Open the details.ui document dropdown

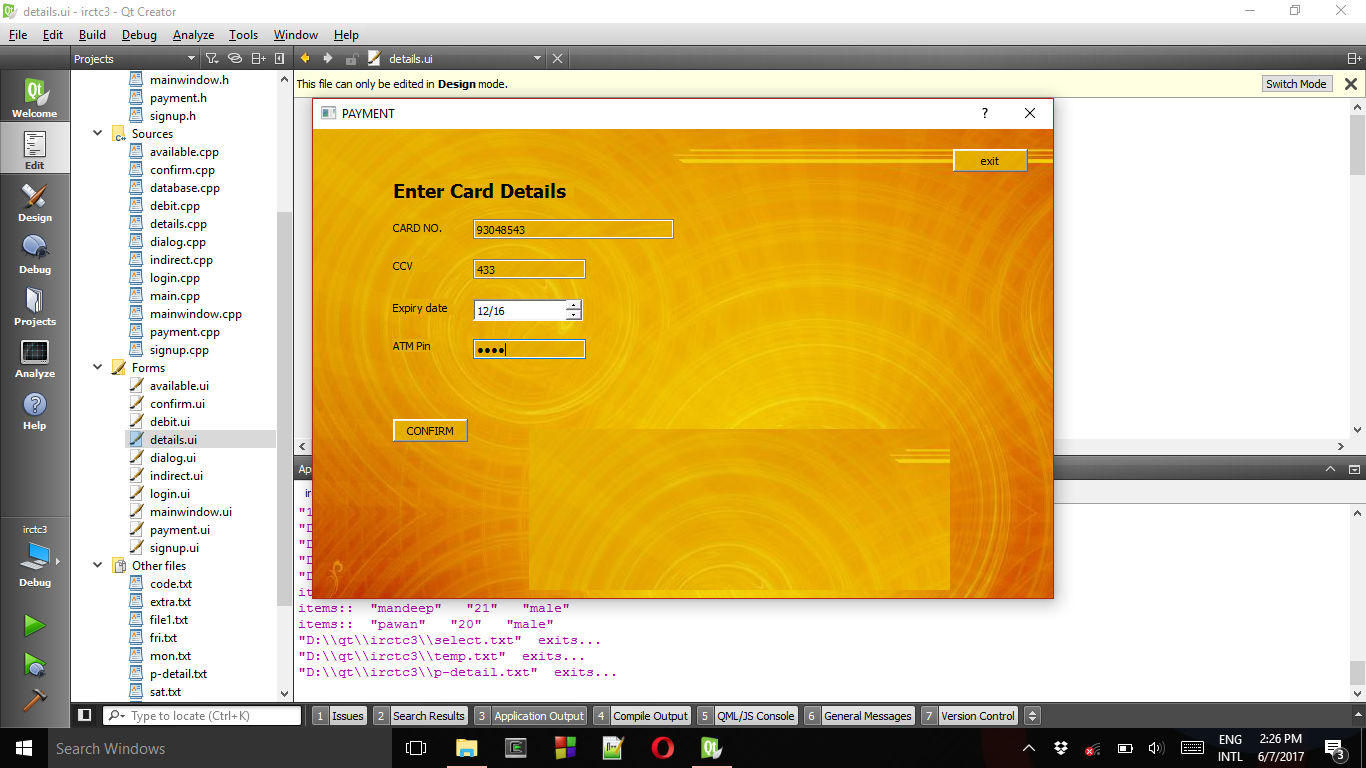(537, 59)
